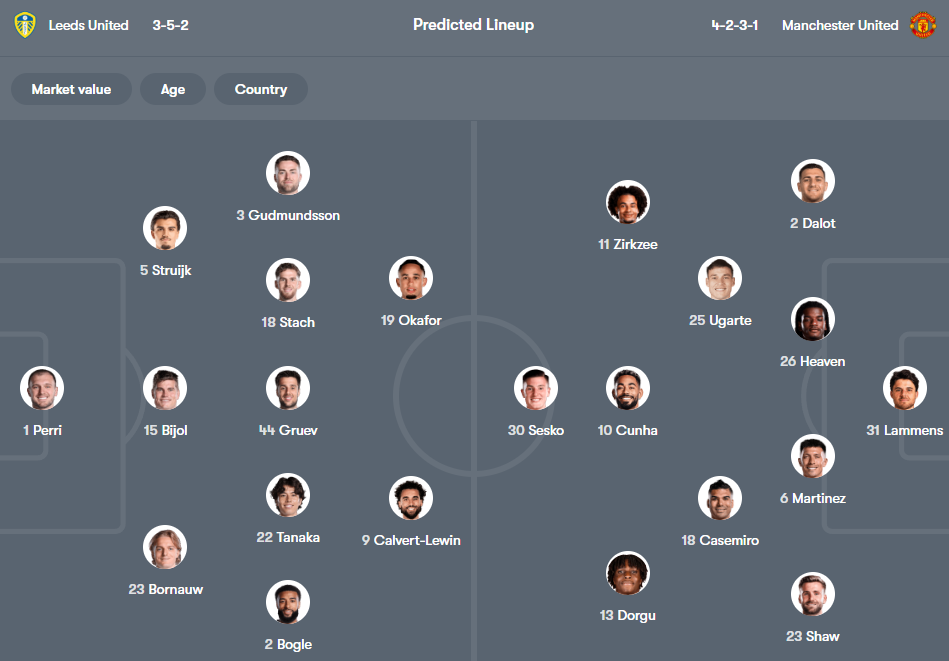Screen dimensions: 949x661
Task: Open Gudmundsson's player photo
Action: [287, 173]
